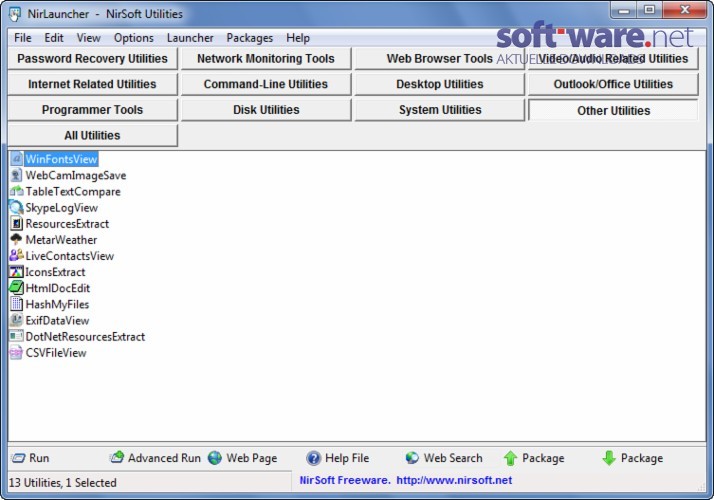The width and height of the screenshot is (714, 500).
Task: Maximize the NirLauncher window
Action: [649, 10]
